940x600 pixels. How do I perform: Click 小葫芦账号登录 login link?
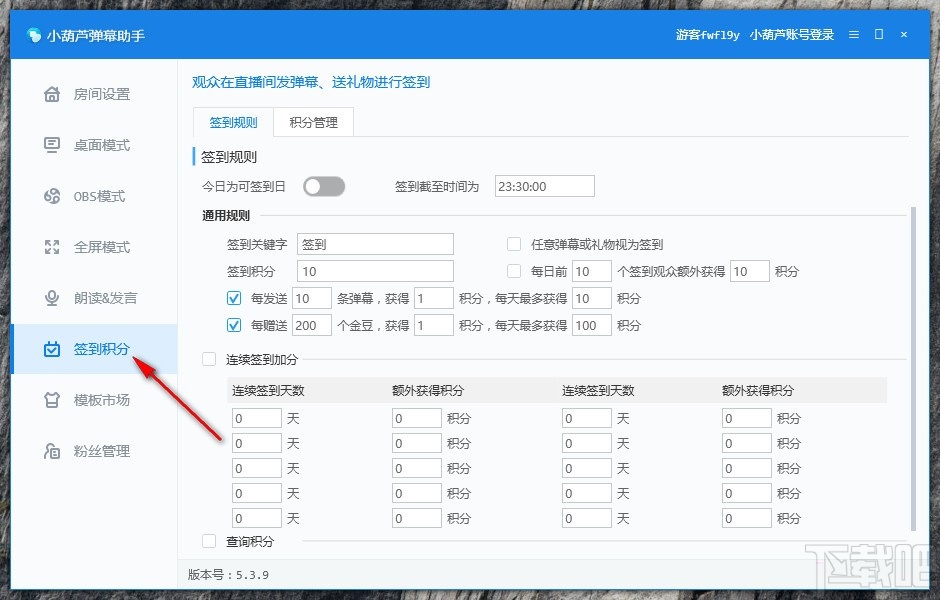click(791, 34)
